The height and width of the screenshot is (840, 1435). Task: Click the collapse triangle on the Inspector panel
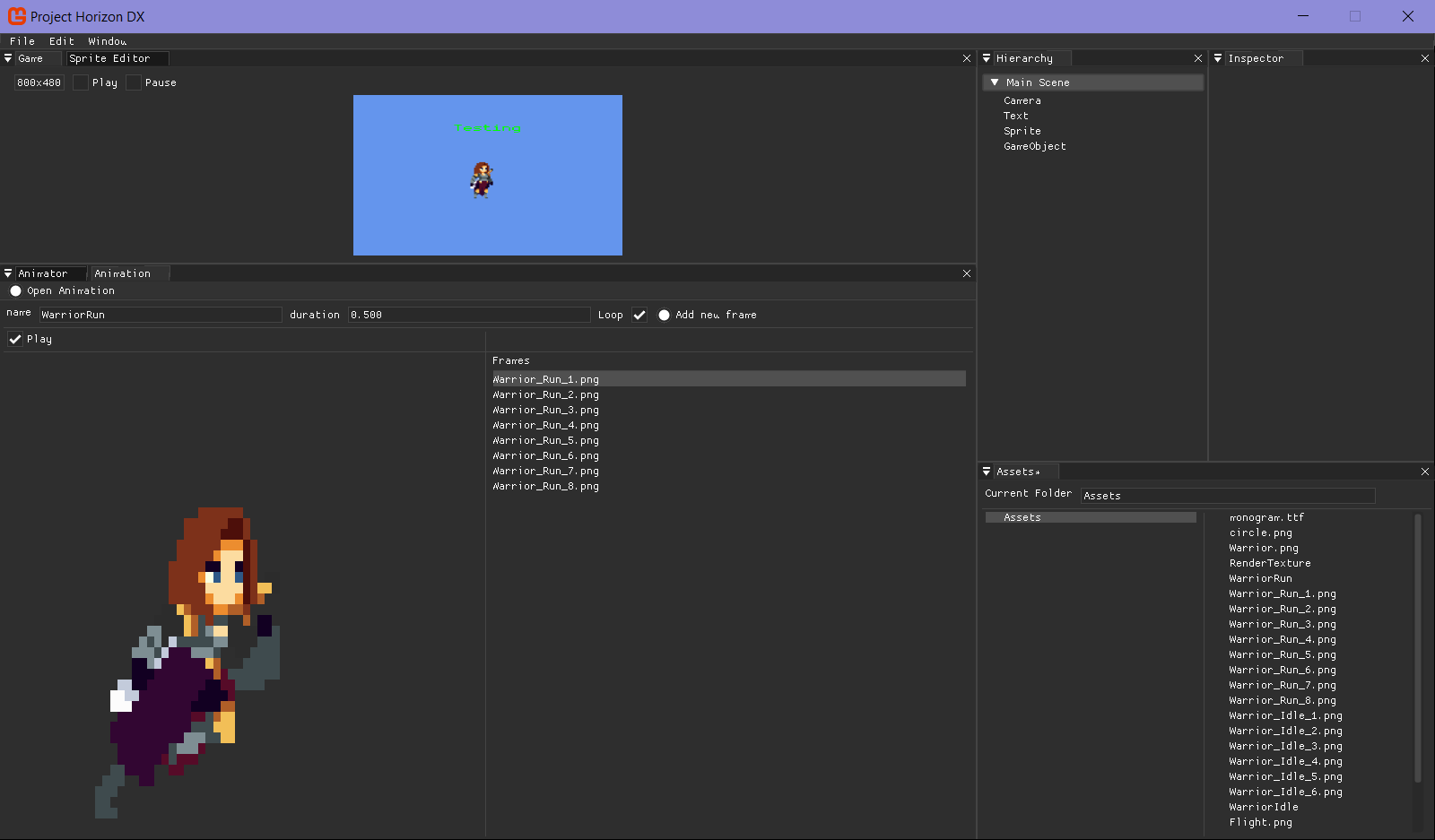click(1219, 58)
